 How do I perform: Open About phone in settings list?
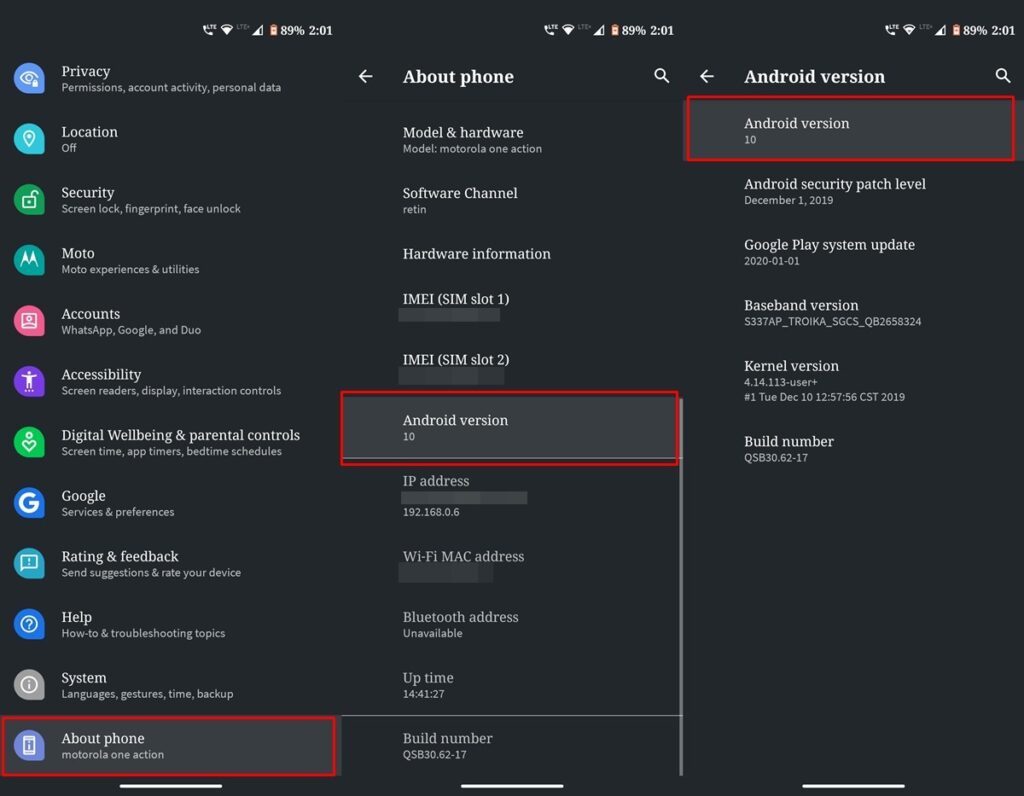(168, 746)
